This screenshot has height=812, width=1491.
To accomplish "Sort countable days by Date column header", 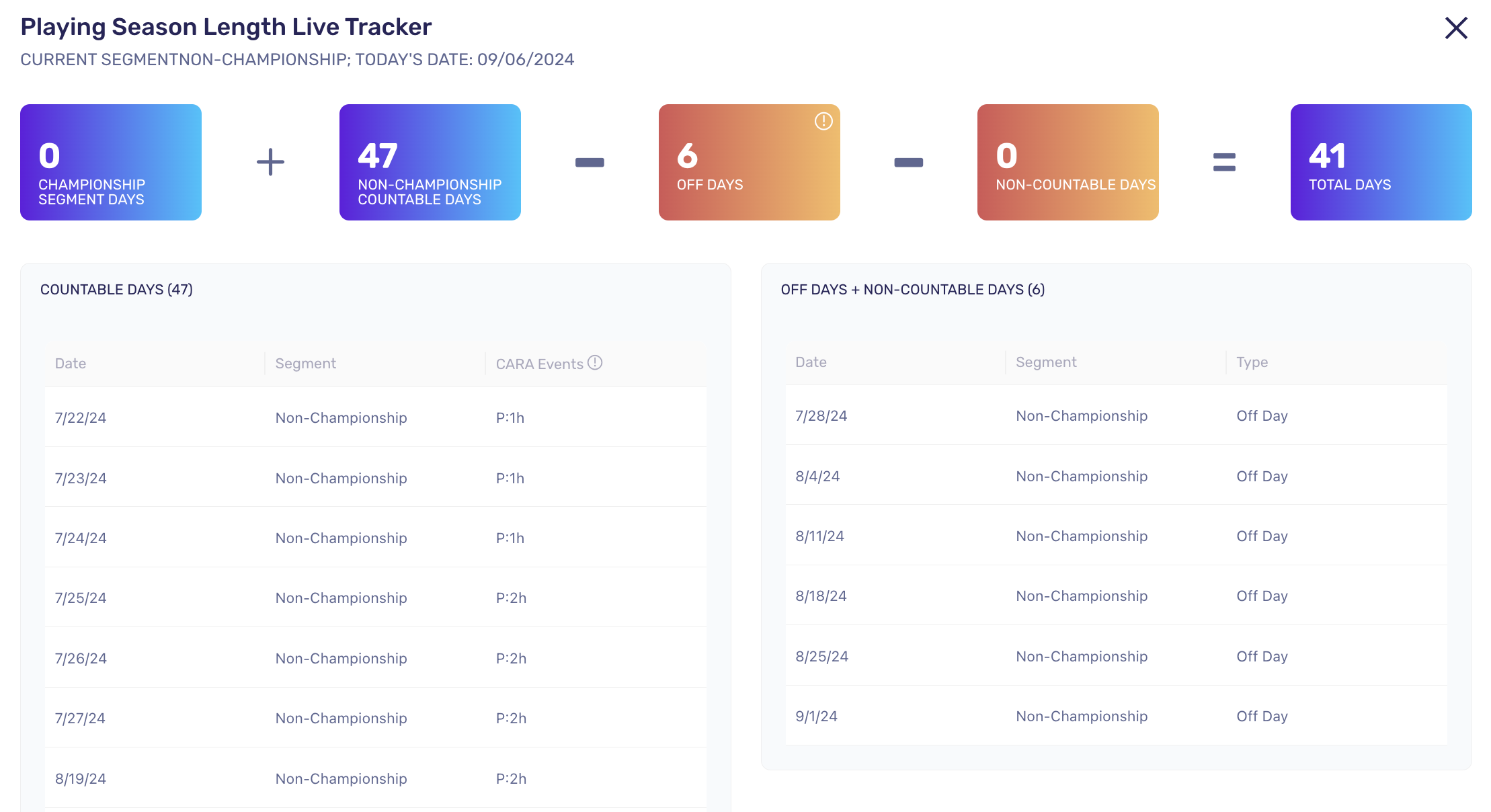I will click(71, 364).
